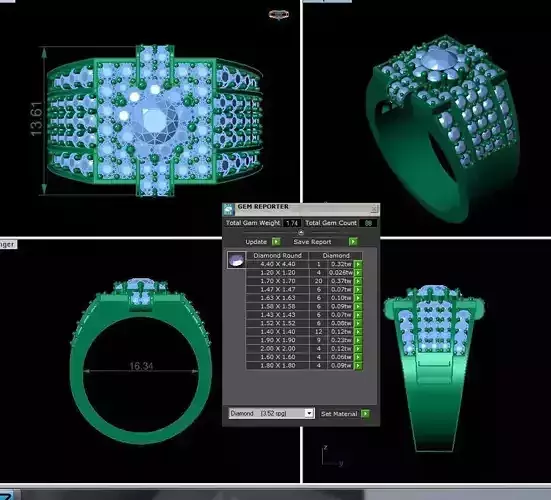Click the green arrow on the 1.70 X 1.70 row
This screenshot has height=500, width=551.
point(358,281)
